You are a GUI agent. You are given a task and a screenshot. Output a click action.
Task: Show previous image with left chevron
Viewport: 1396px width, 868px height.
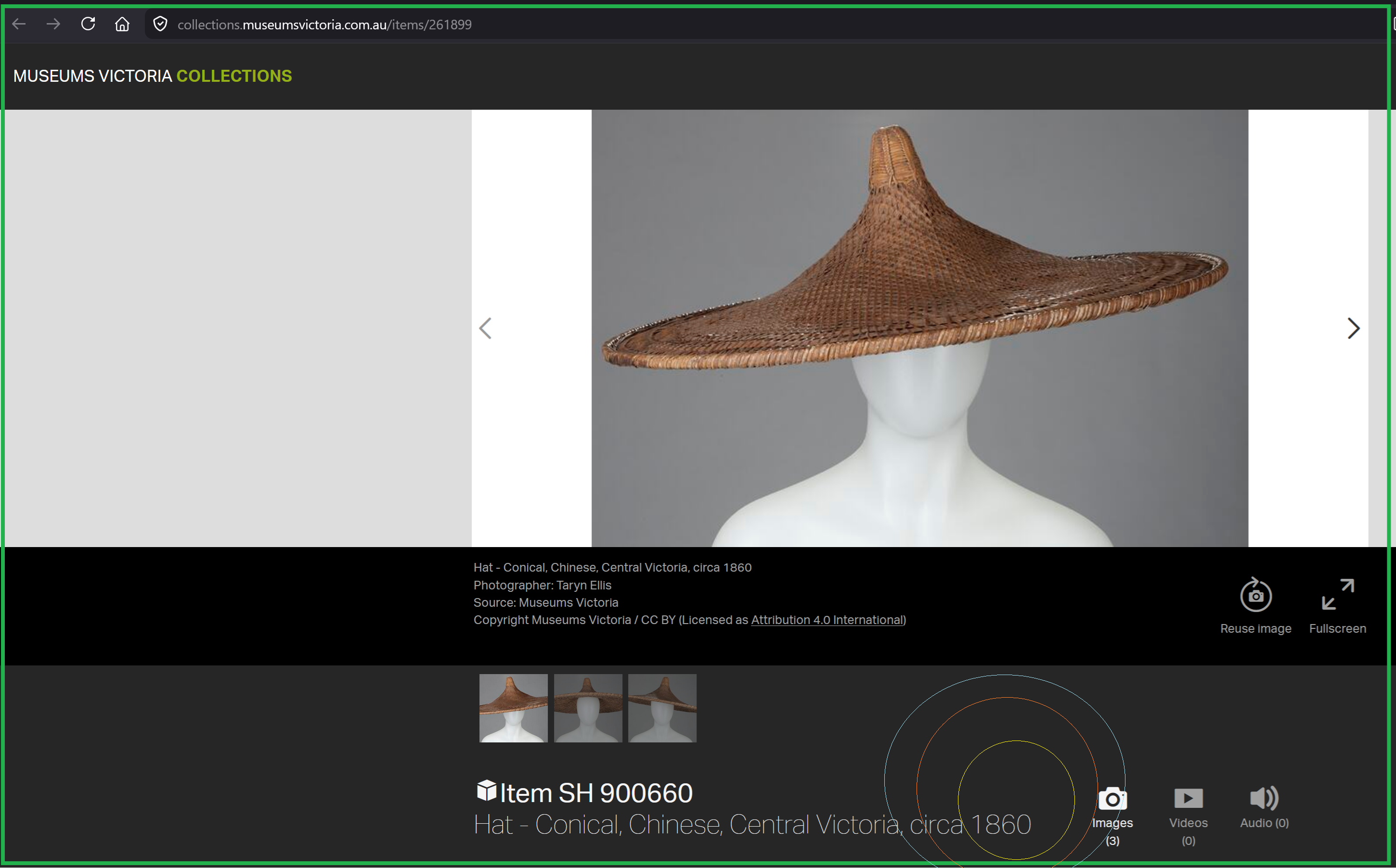click(486, 328)
